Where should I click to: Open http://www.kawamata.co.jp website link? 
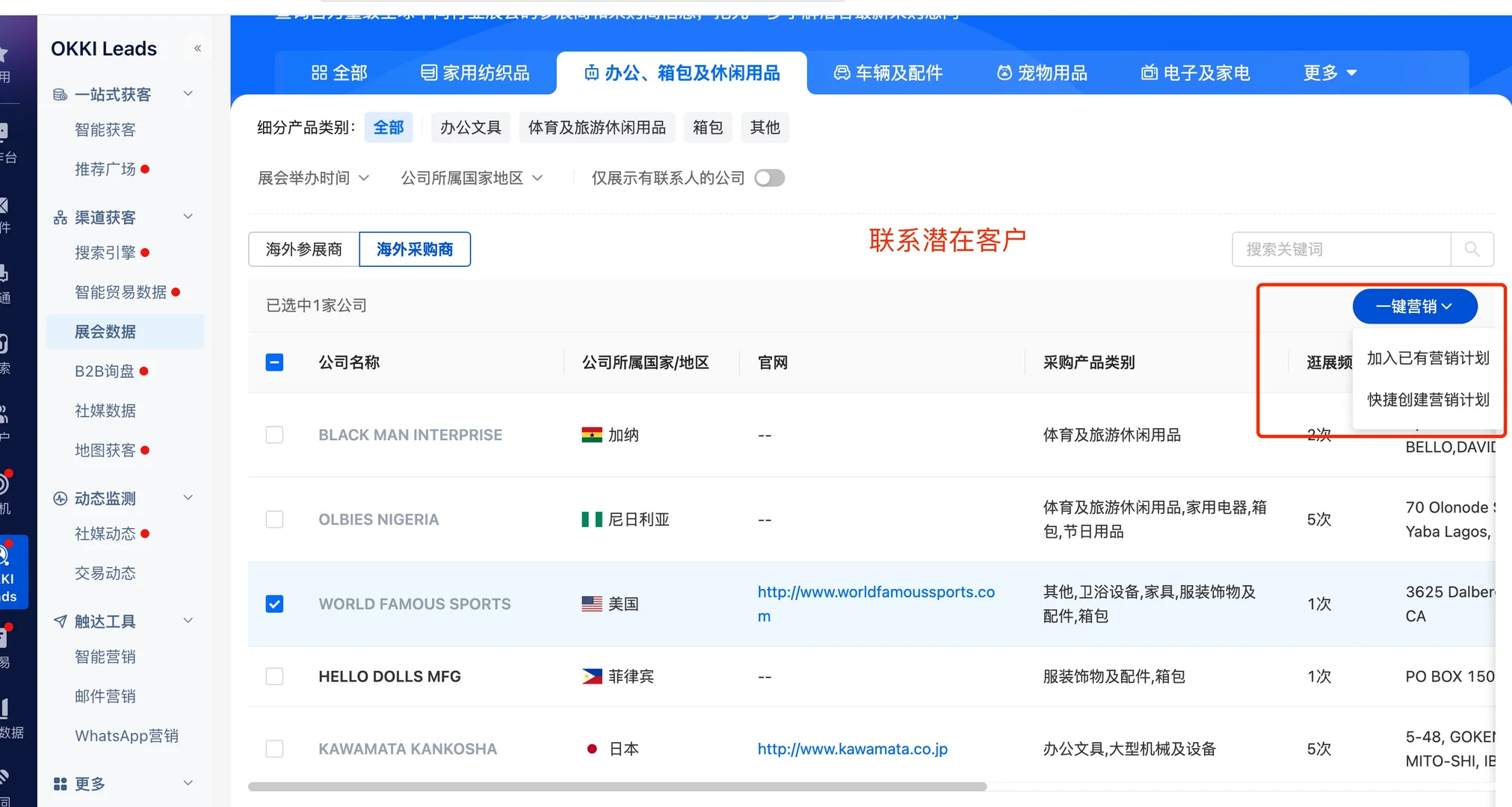point(852,748)
